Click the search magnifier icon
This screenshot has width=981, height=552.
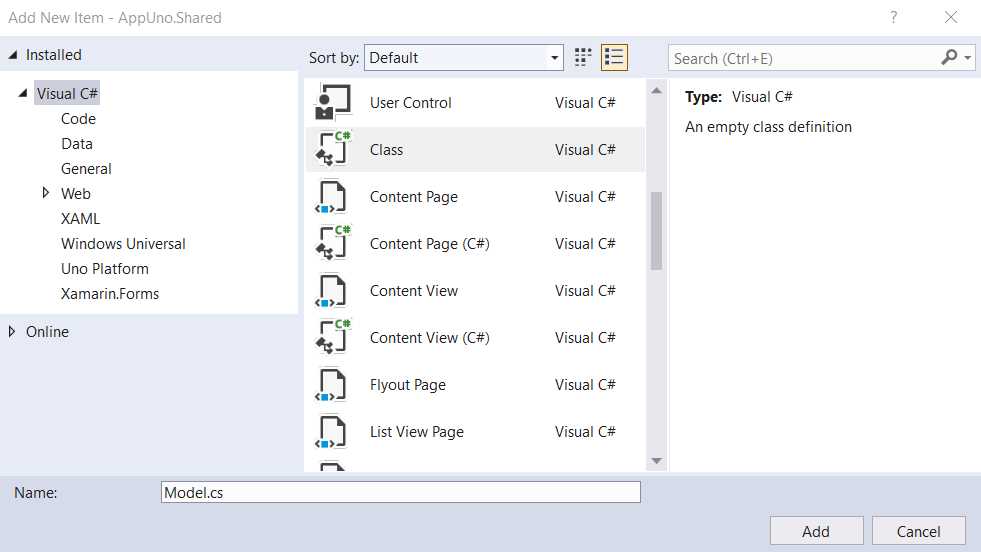click(x=949, y=58)
